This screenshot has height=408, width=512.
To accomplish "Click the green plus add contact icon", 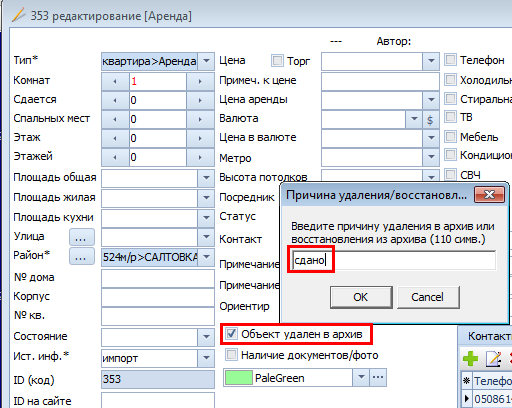I will 470,359.
